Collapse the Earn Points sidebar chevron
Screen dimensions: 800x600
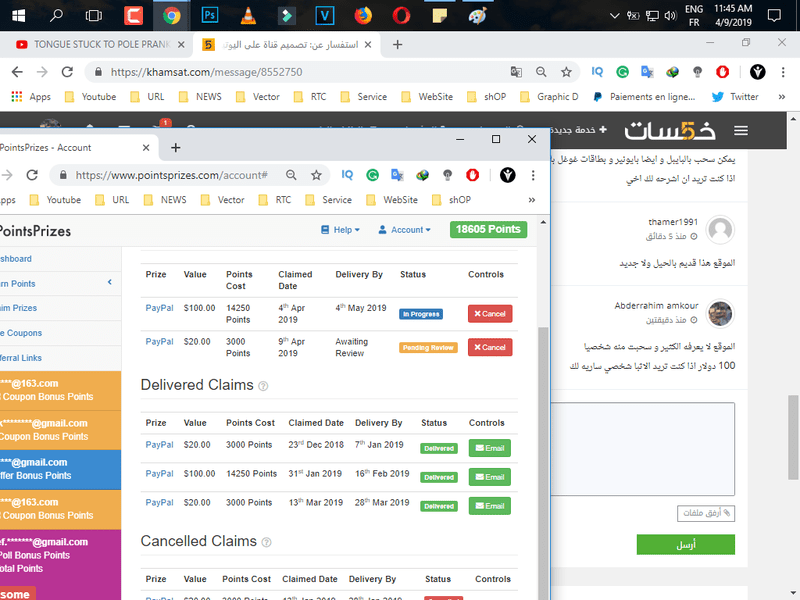[x=109, y=283]
